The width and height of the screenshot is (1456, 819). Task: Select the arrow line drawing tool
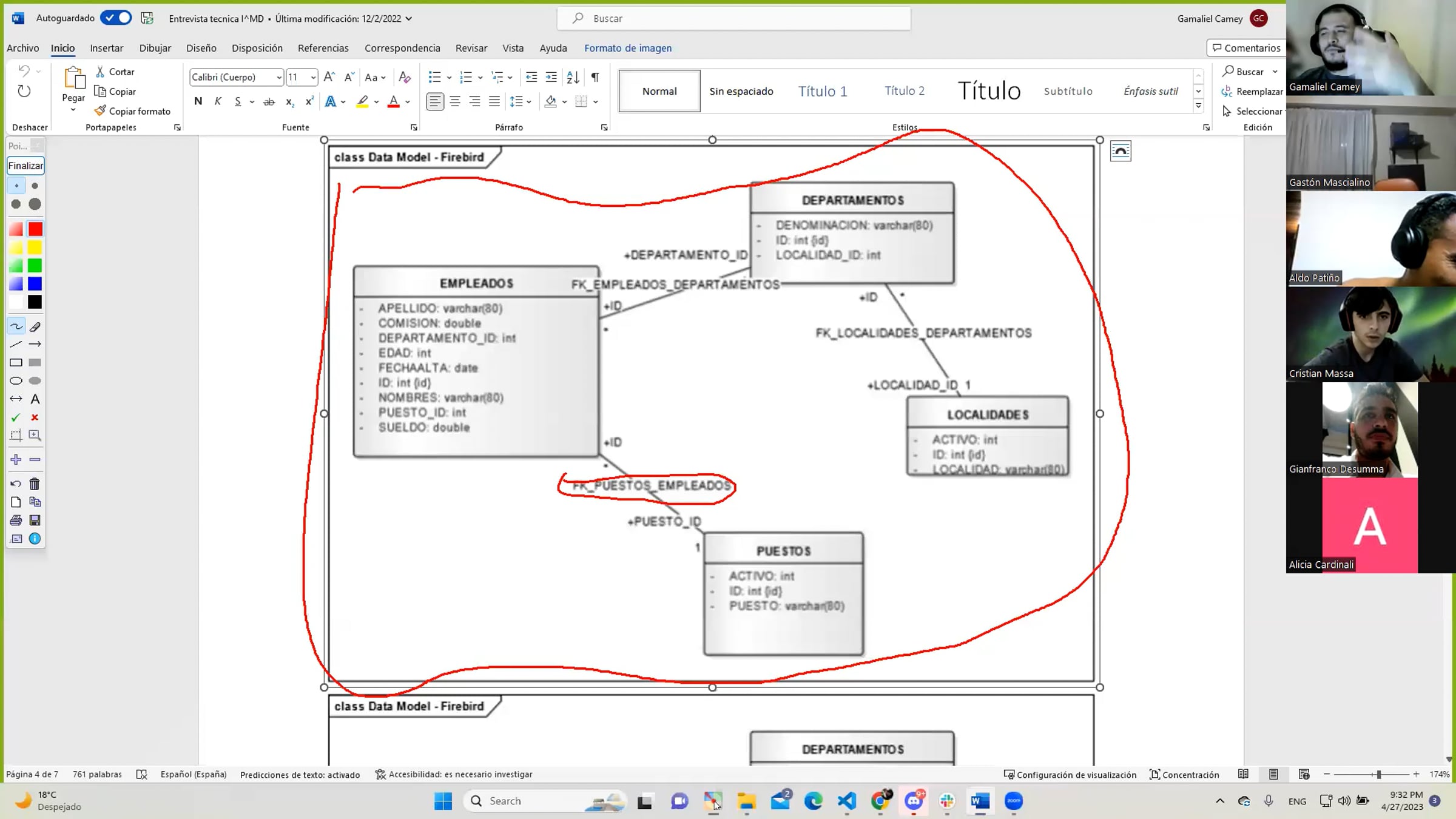(x=35, y=345)
